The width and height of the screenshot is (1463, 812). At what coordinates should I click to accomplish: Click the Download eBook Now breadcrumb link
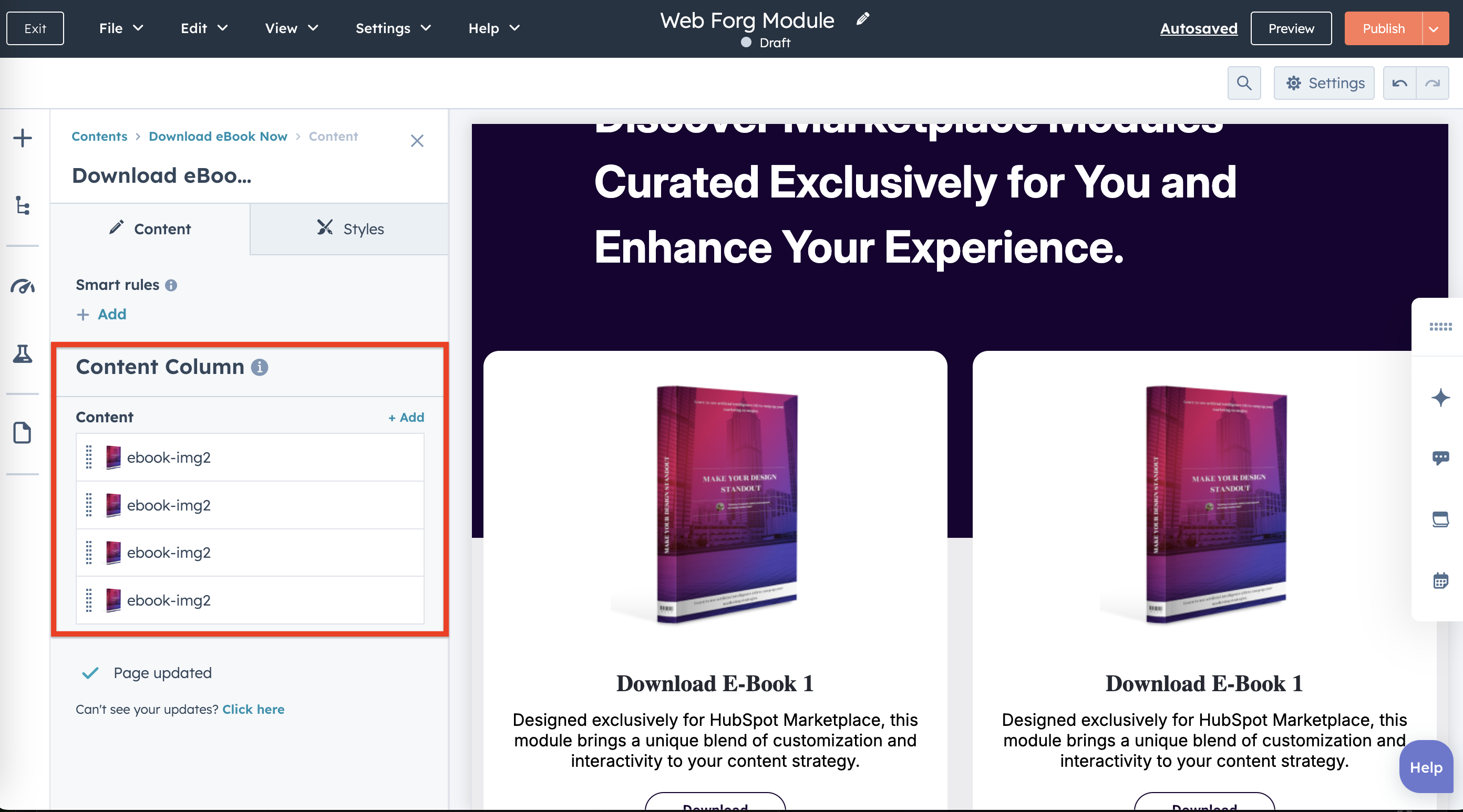click(x=218, y=136)
